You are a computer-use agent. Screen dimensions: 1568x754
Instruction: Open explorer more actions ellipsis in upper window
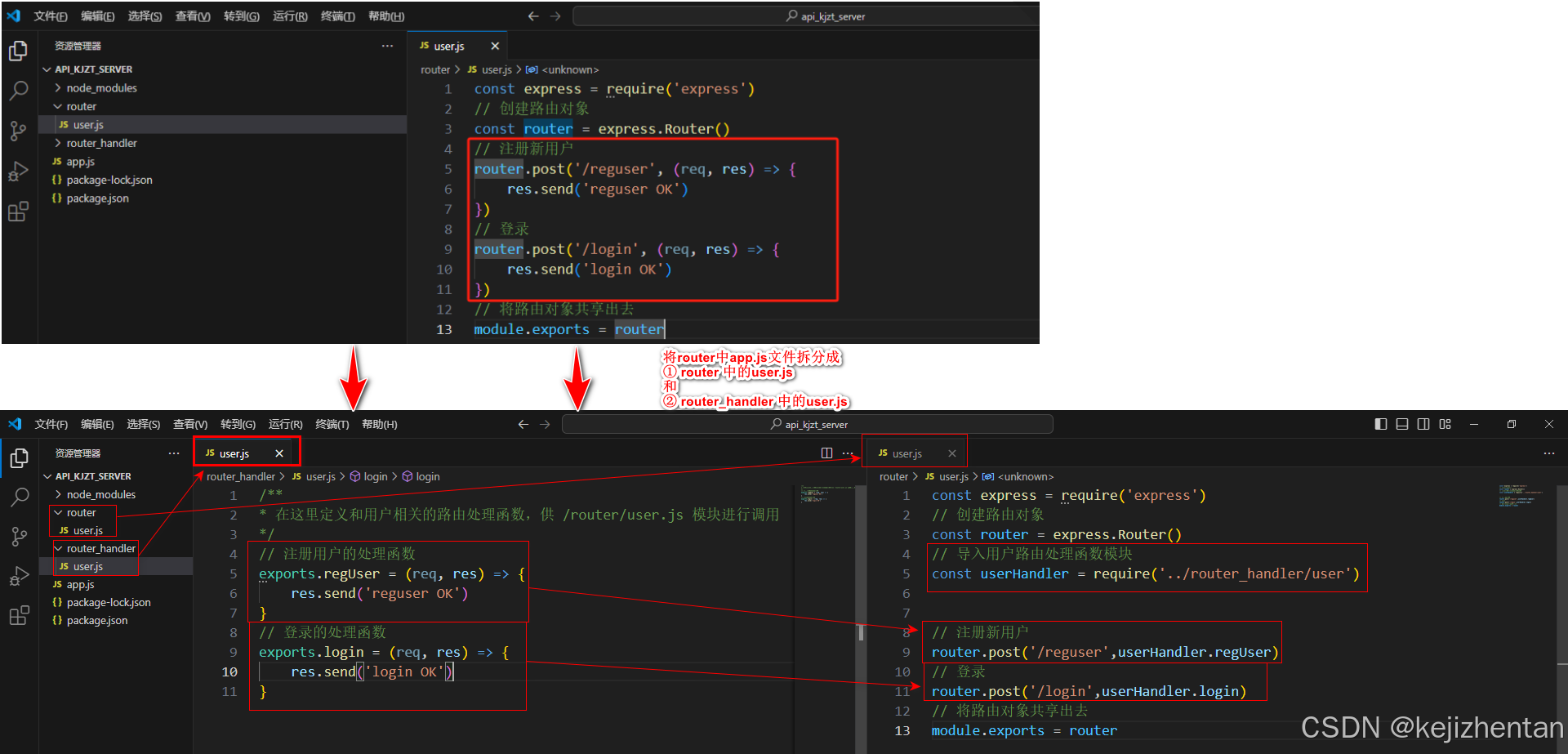coord(387,46)
